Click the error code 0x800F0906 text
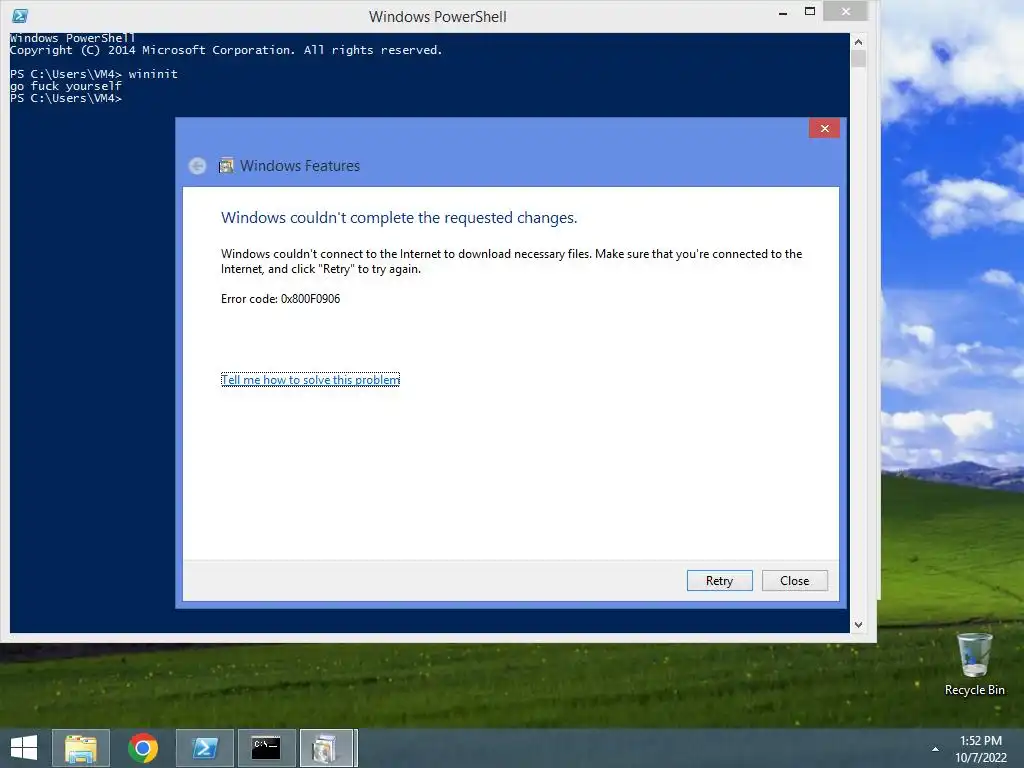Viewport: 1024px width, 768px height. (x=310, y=298)
